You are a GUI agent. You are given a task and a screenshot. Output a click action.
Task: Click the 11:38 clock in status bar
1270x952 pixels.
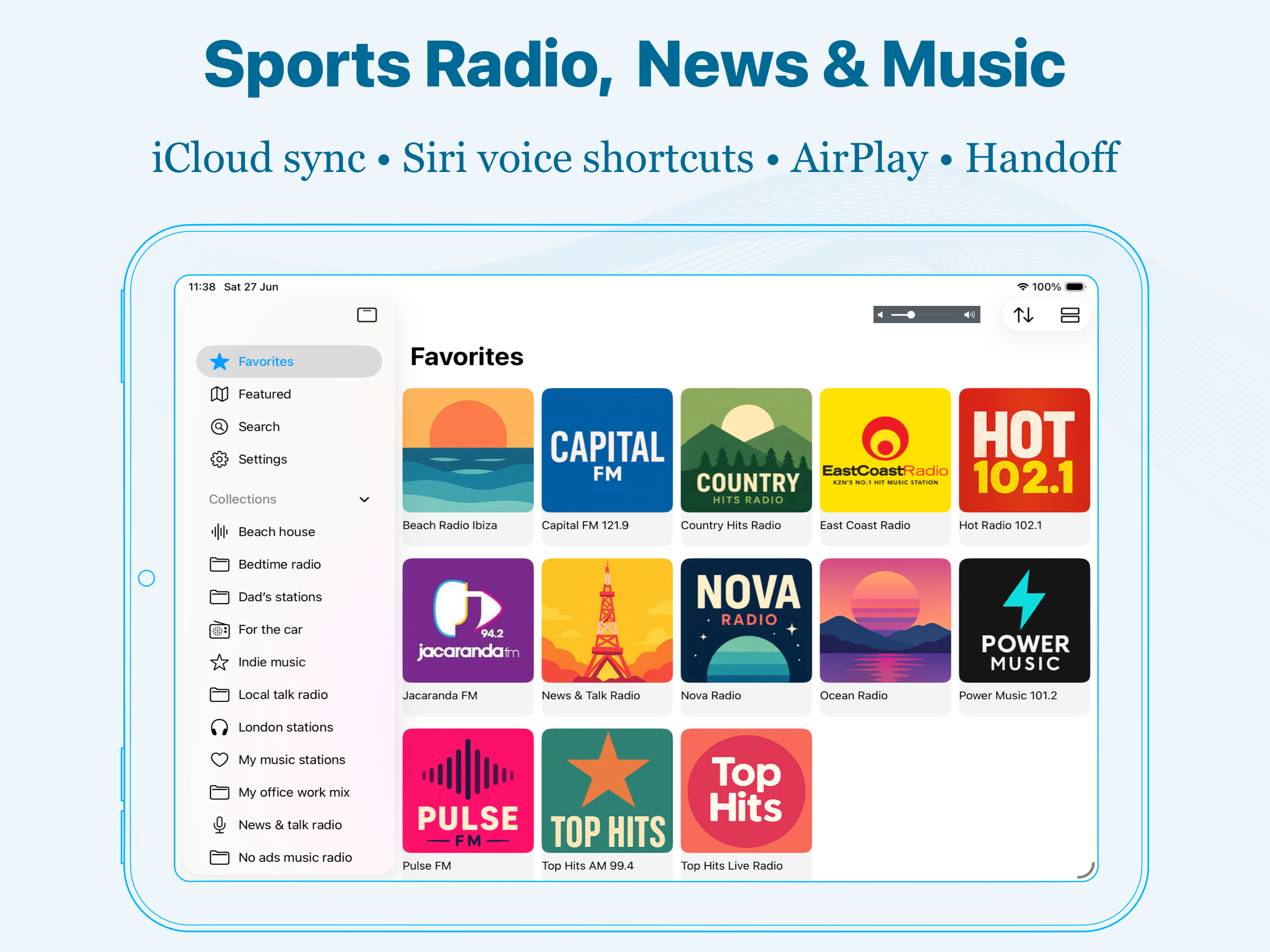(x=202, y=286)
